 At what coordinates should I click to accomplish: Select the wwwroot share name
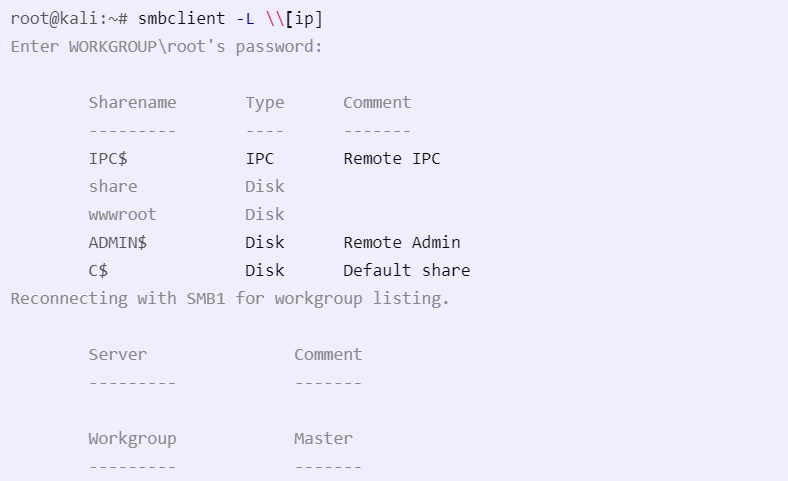122,215
